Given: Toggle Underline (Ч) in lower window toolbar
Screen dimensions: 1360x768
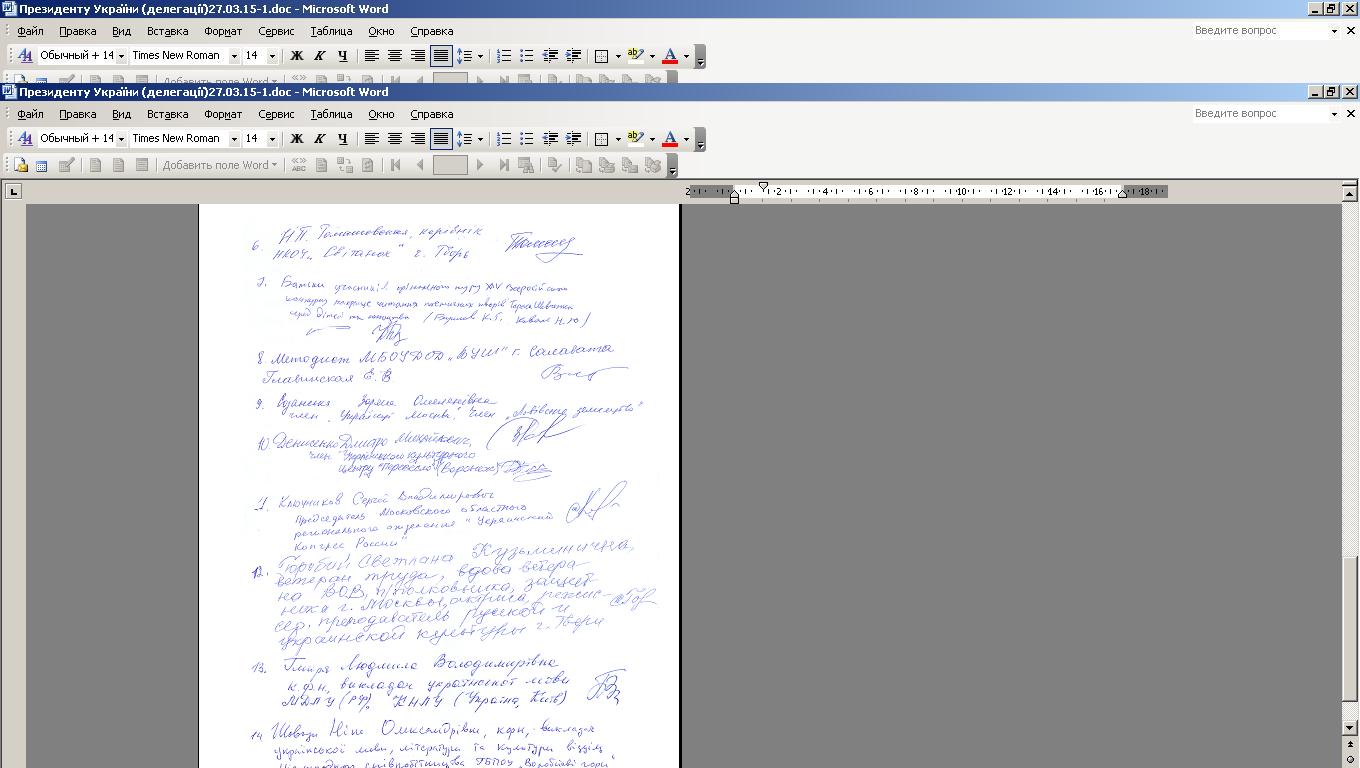Looking at the screenshot, I should pos(342,139).
